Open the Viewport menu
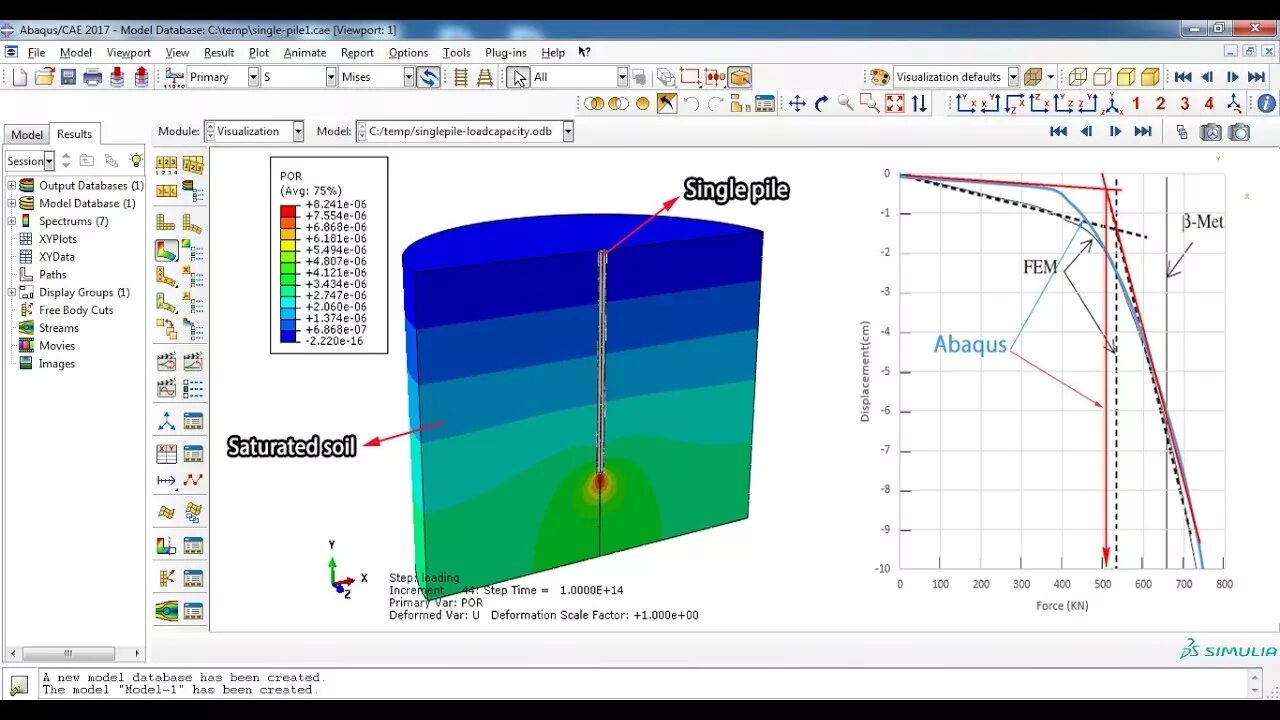 pos(128,53)
